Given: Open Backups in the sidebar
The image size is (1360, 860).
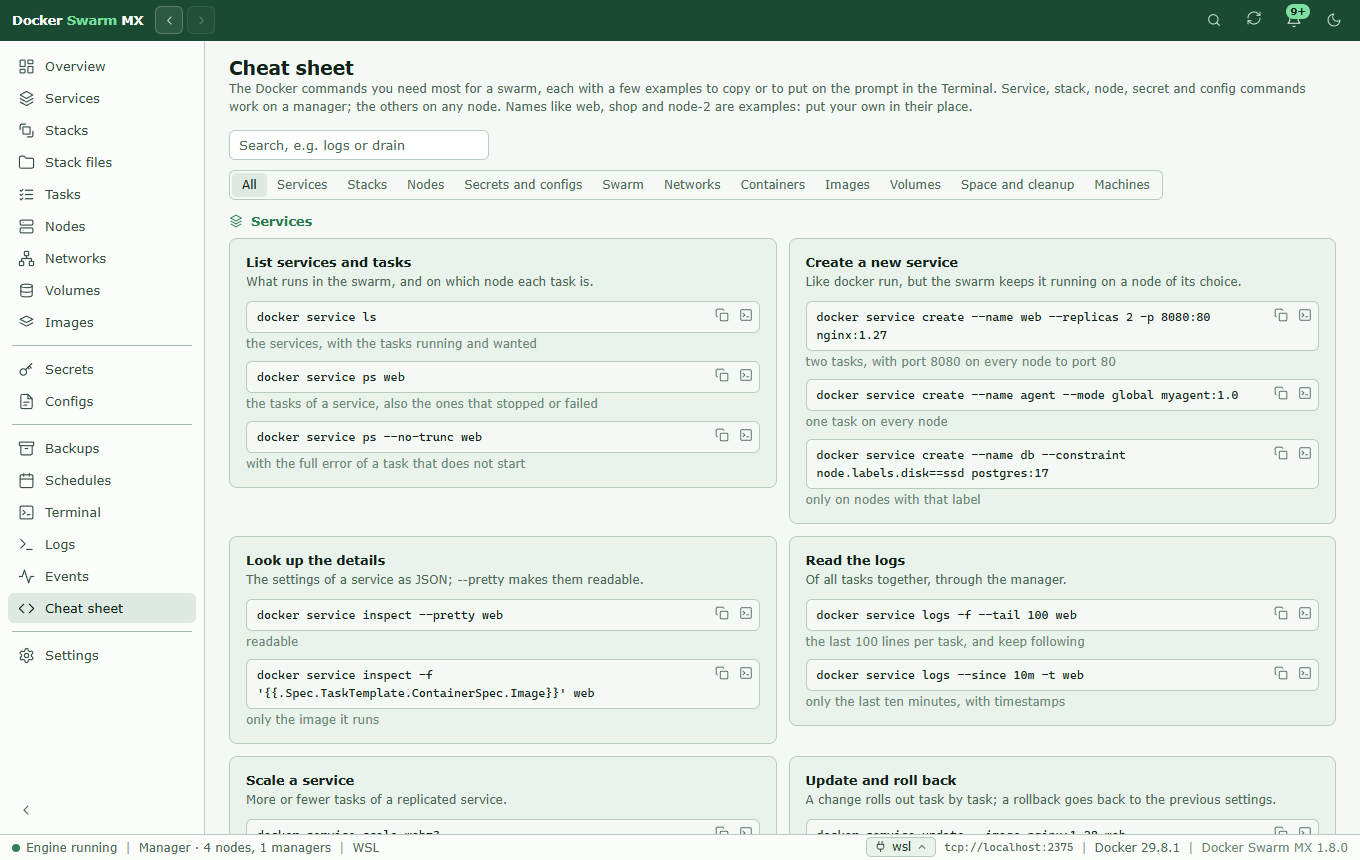Looking at the screenshot, I should (102, 448).
